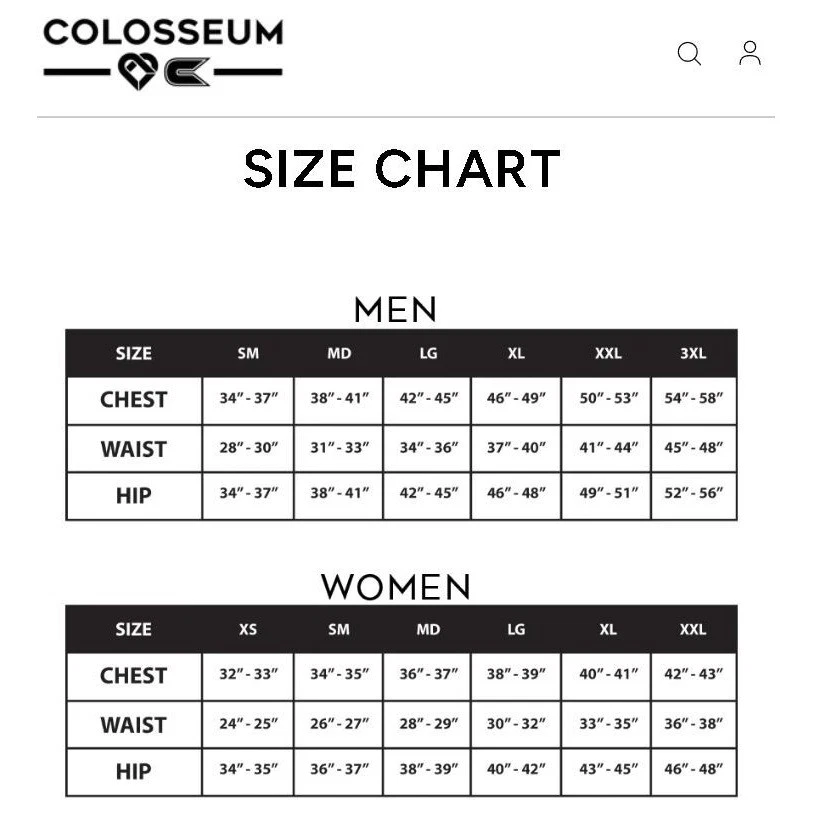Image resolution: width=813 pixels, height=813 pixels.
Task: Click the SIZE CHART heading
Action: tap(401, 169)
